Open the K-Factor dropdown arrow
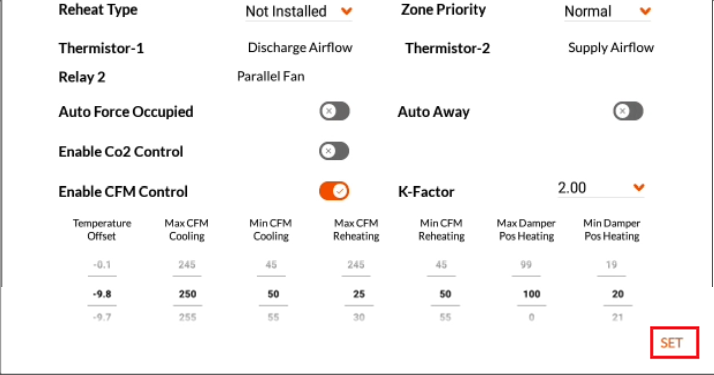The height and width of the screenshot is (375, 714). (639, 188)
